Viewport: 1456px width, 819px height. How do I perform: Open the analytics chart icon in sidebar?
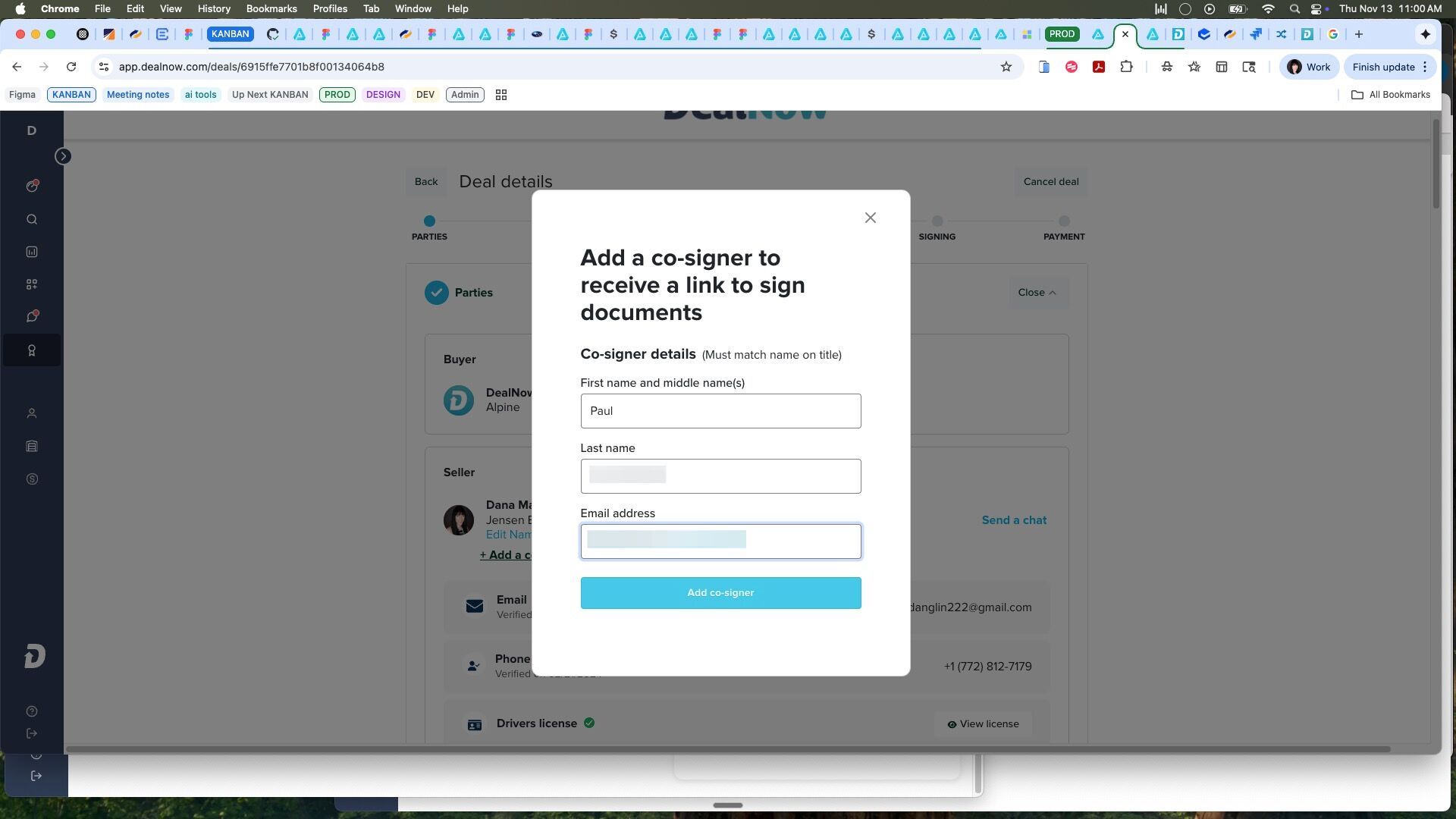32,252
